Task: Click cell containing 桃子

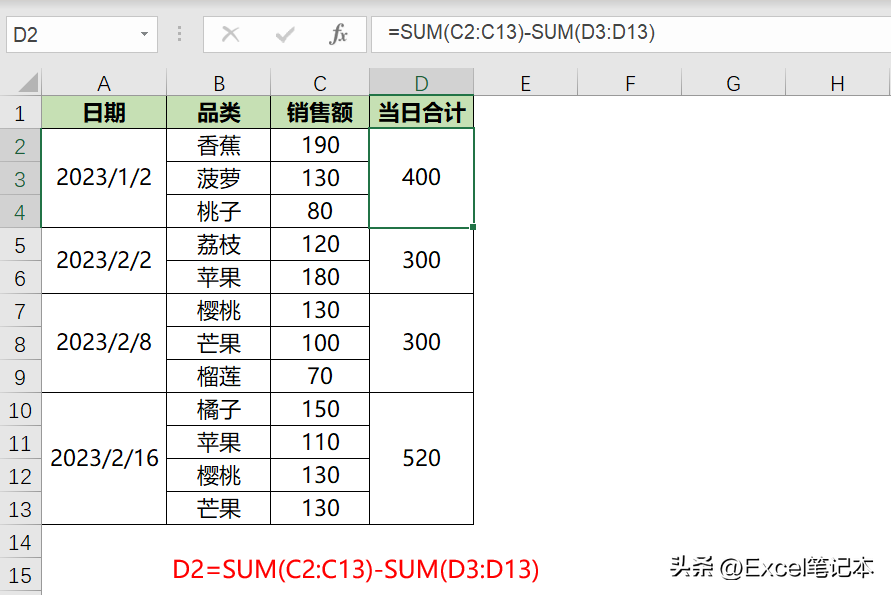Action: [219, 211]
